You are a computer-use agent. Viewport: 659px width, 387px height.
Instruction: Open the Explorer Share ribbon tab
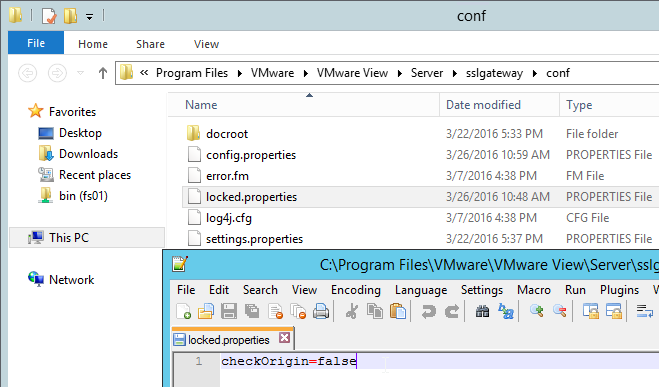pyautogui.click(x=150, y=44)
